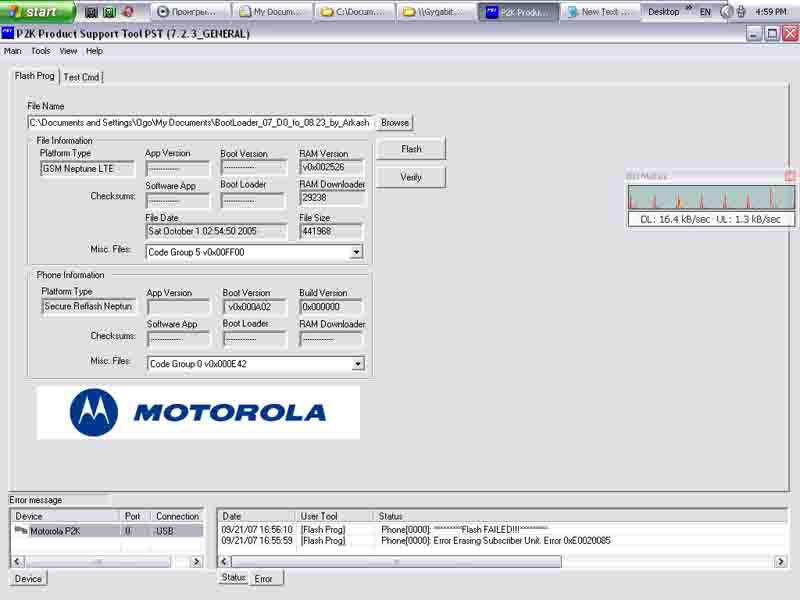800x600 pixels.
Task: Click the Connection column header
Action: (x=177, y=516)
